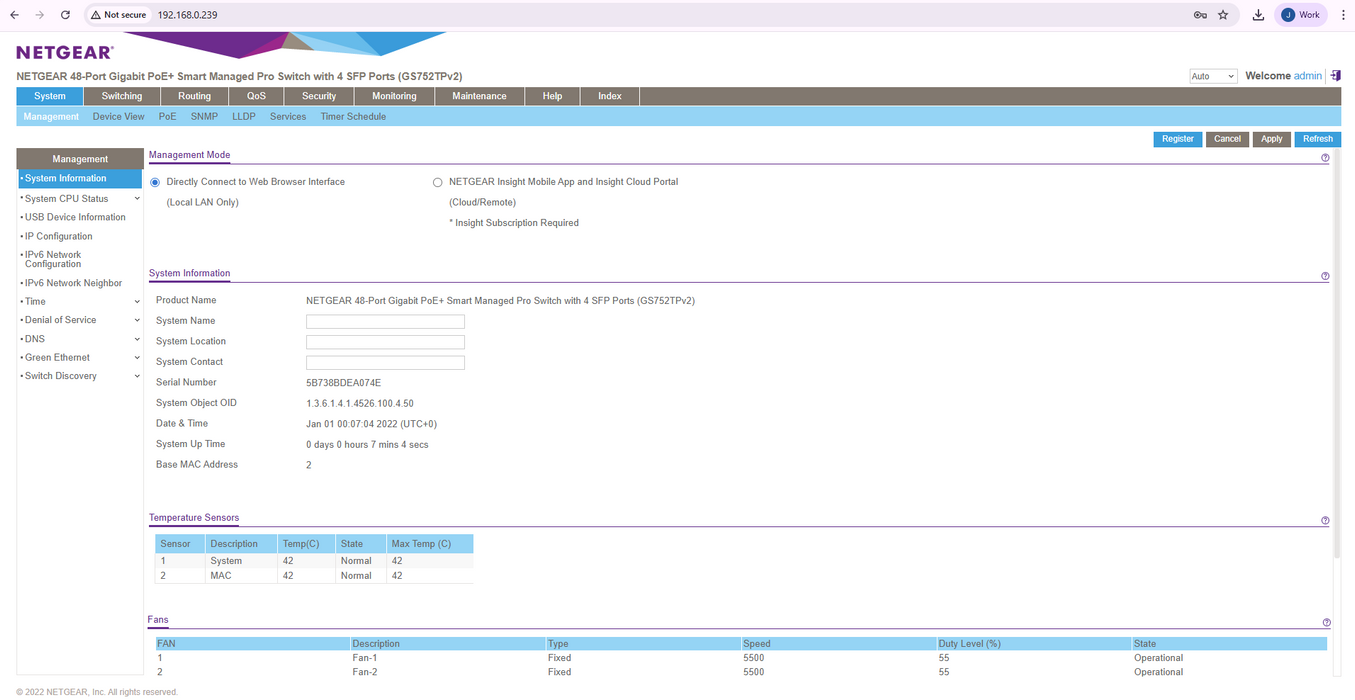Bookmark this page with star icon
The height and width of the screenshot is (700, 1355).
1223,15
